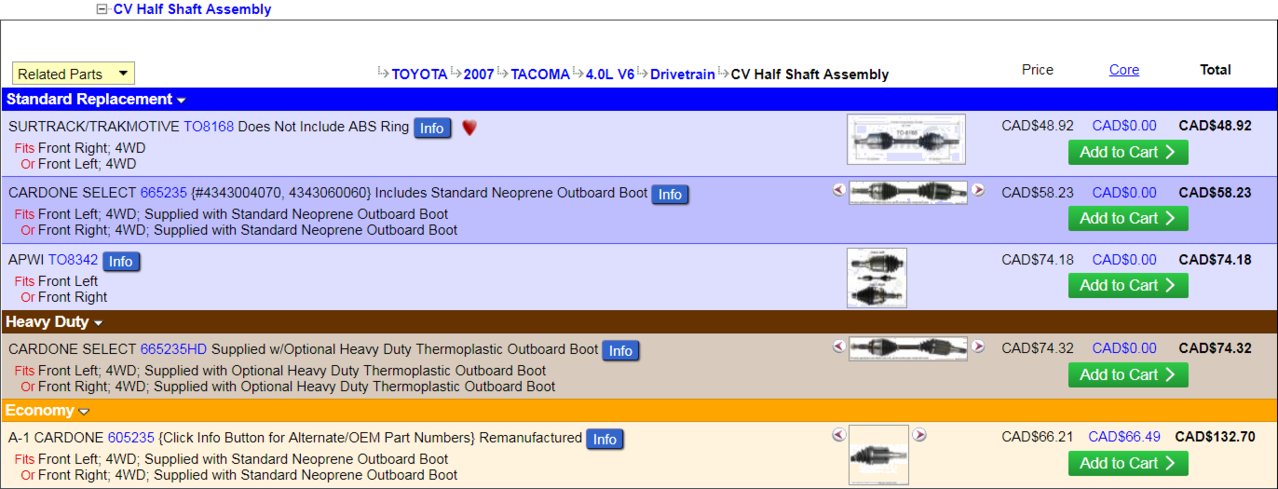Viewport: 1278px width, 489px height.
Task: Open part number TO8342 link
Action: 73,260
